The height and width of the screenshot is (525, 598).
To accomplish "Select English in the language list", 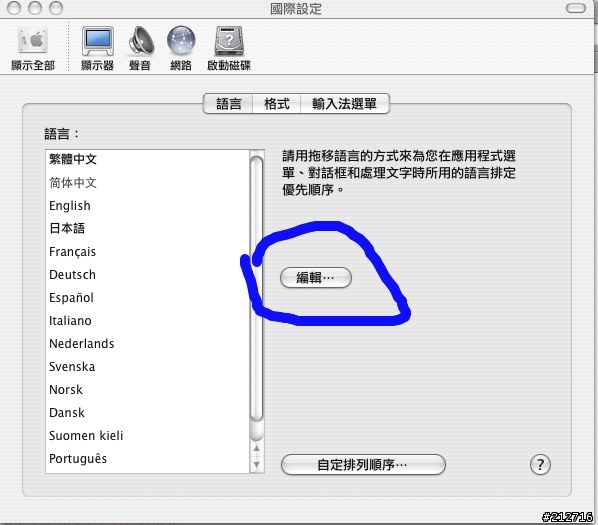I will point(147,206).
